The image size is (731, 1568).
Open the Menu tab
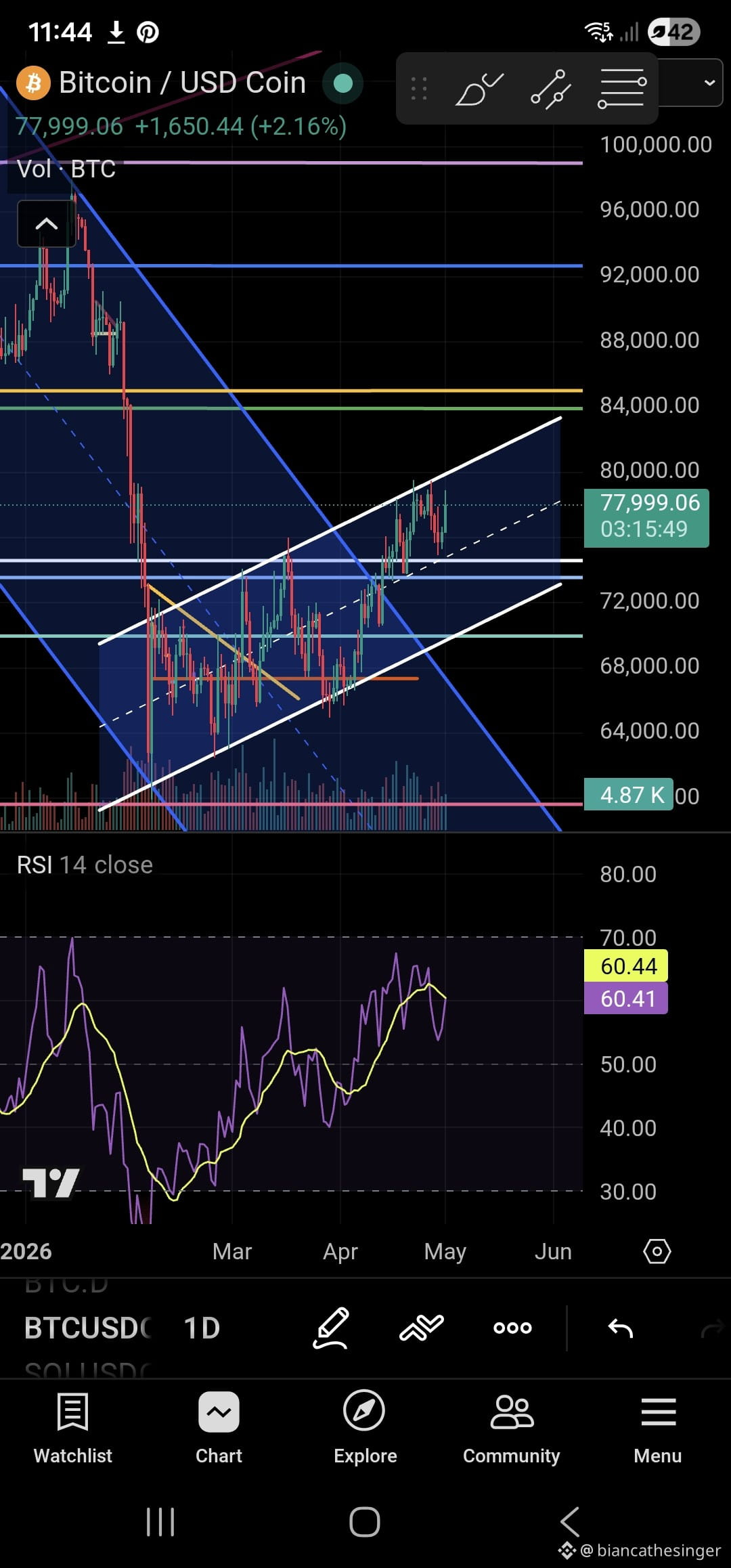[x=658, y=1429]
